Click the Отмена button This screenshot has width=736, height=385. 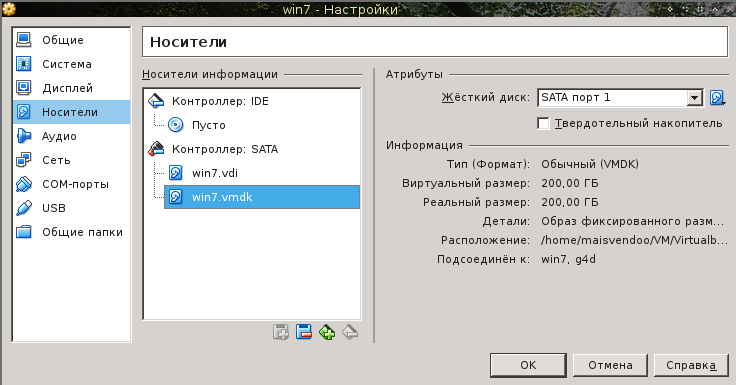pyautogui.click(x=610, y=365)
